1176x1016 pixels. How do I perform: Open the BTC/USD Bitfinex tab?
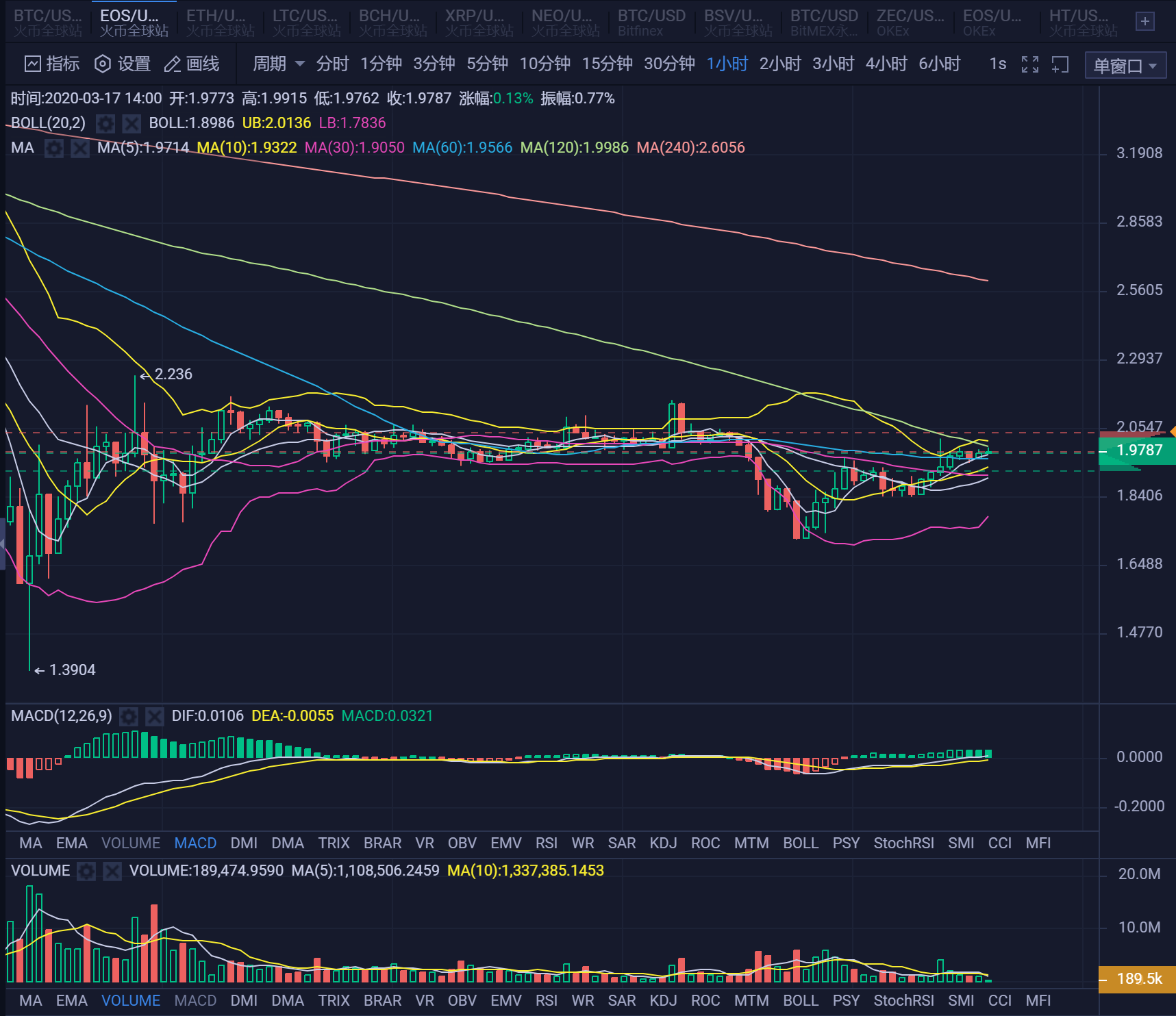(x=651, y=22)
